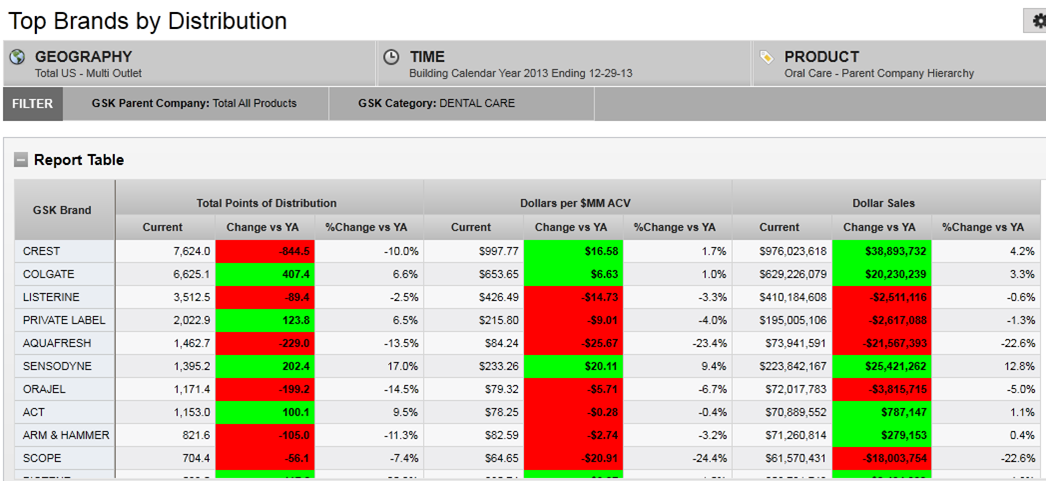Sort by GSK Brand column header

pyautogui.click(x=62, y=210)
